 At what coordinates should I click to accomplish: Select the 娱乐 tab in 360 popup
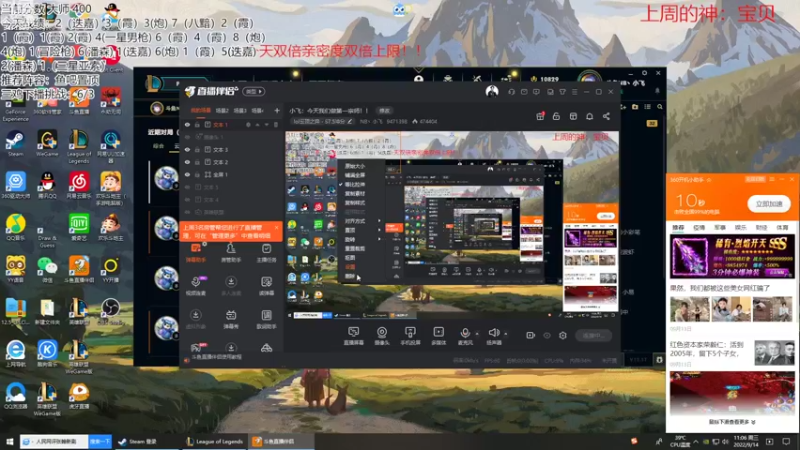pos(740,227)
